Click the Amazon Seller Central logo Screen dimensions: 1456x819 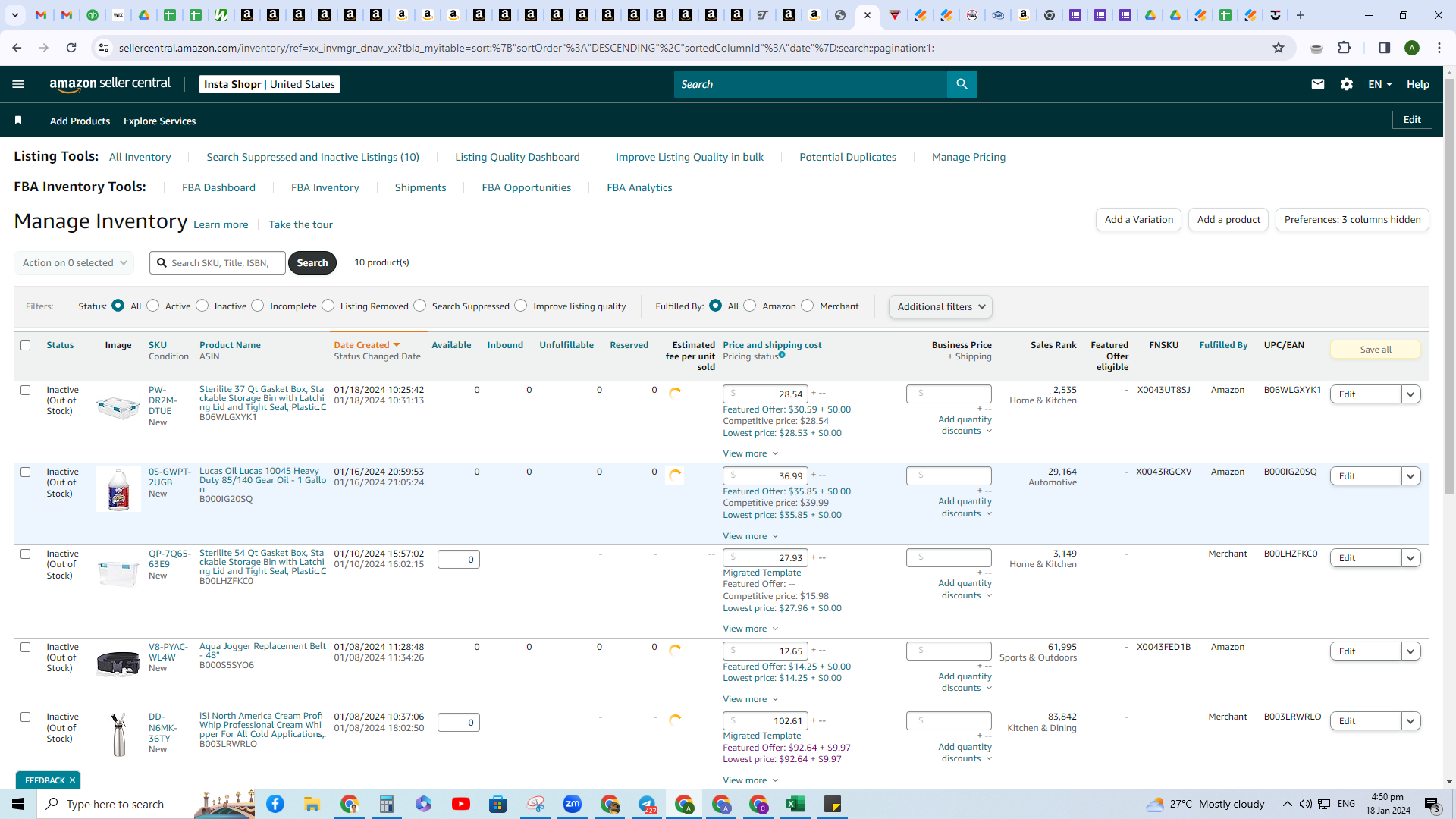point(110,84)
